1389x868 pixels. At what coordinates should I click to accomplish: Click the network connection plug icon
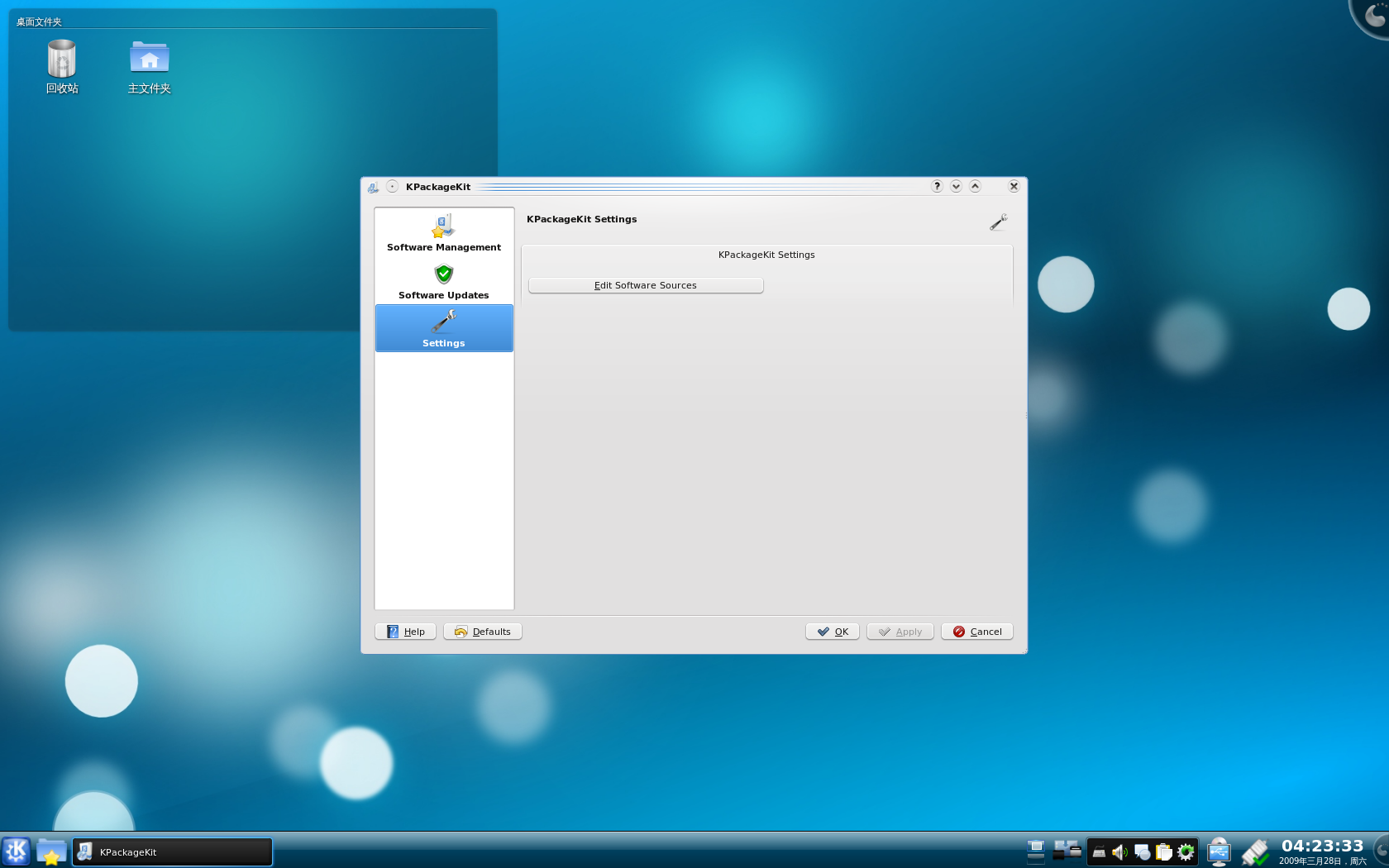click(1255, 852)
